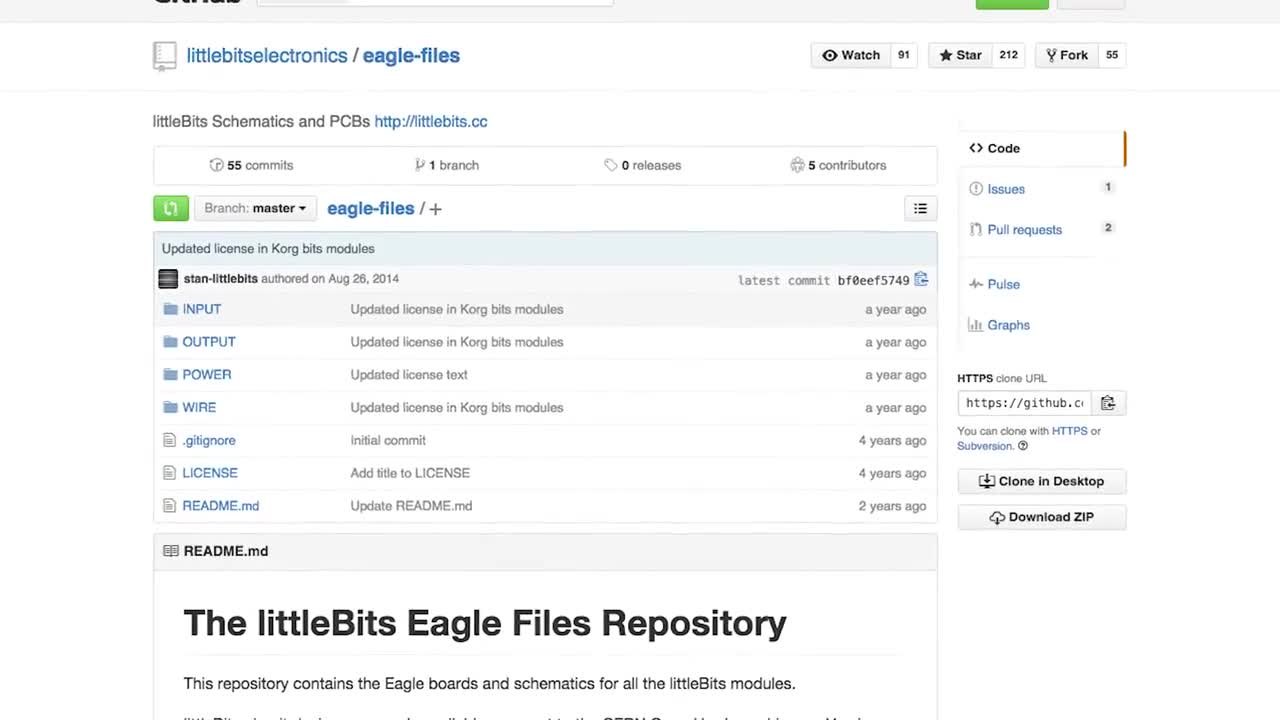Screen dimensions: 1280x720
Task: Click the branch icon next to 1 branch
Action: coord(420,165)
